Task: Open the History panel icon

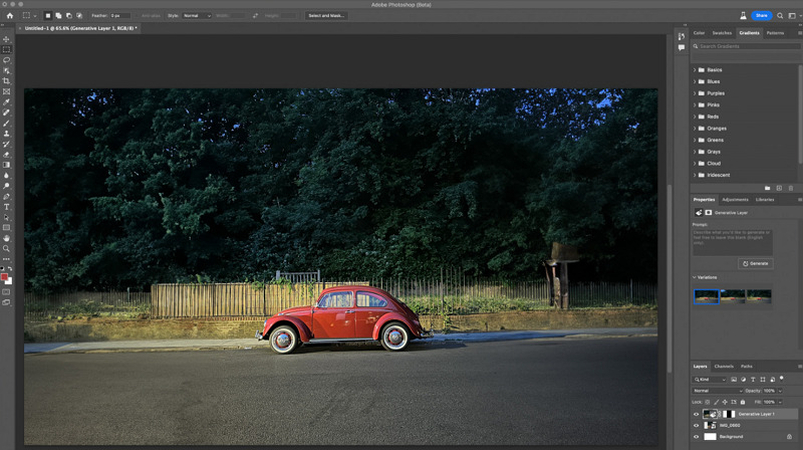Action: pyautogui.click(x=681, y=36)
